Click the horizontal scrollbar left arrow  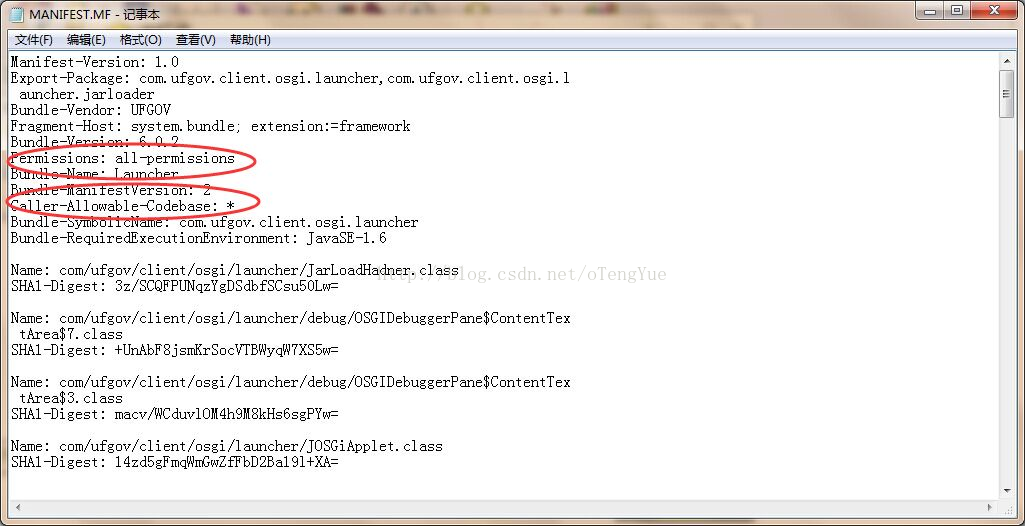point(16,506)
